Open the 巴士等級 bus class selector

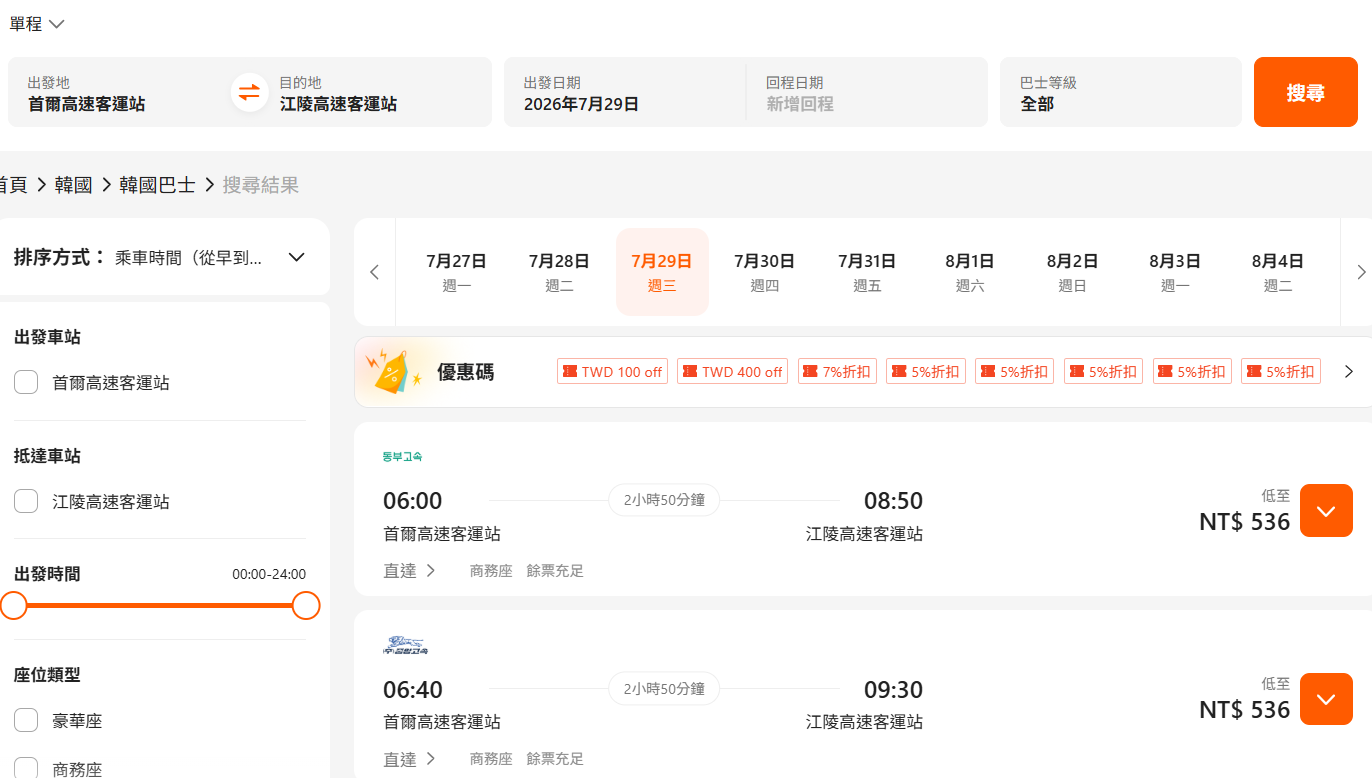point(1121,92)
